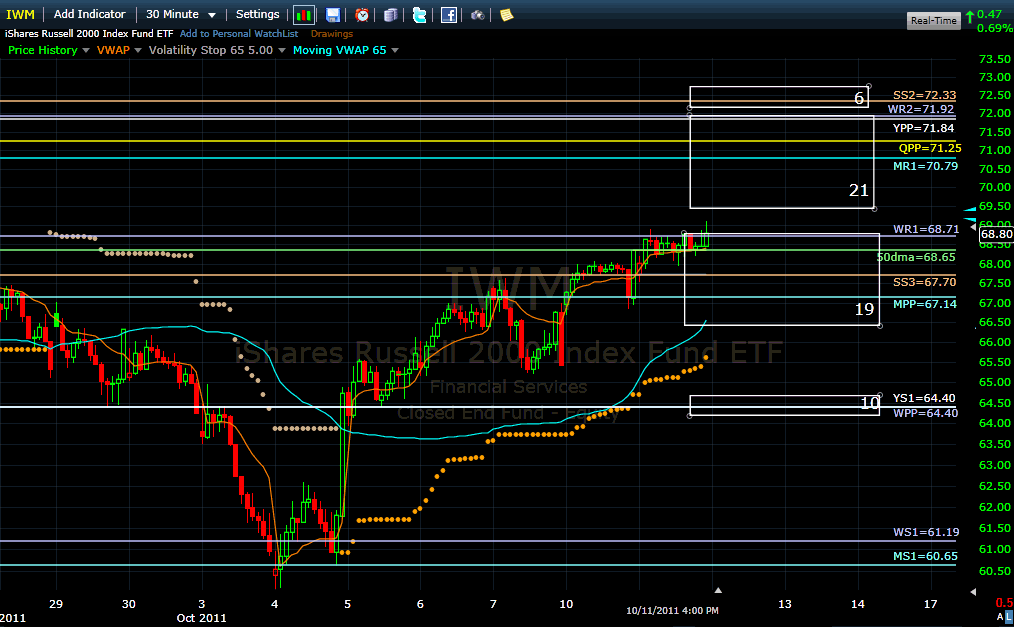
Task: Click the white triangle marker on the time axis
Action: pyautogui.click(x=718, y=590)
